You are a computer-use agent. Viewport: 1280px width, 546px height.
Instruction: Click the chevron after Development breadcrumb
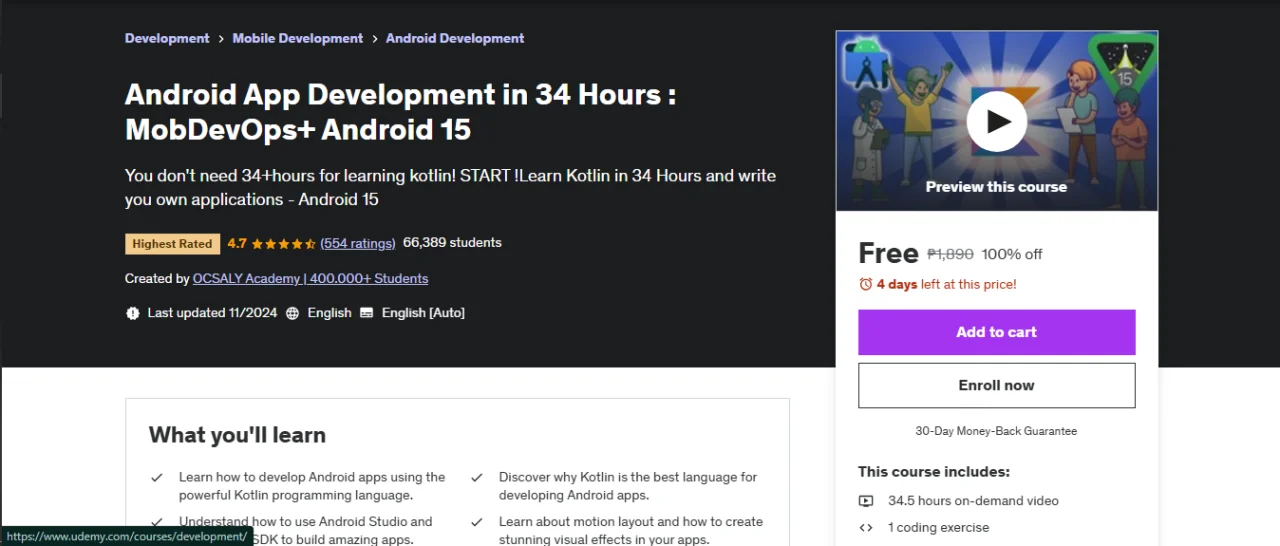(x=221, y=38)
